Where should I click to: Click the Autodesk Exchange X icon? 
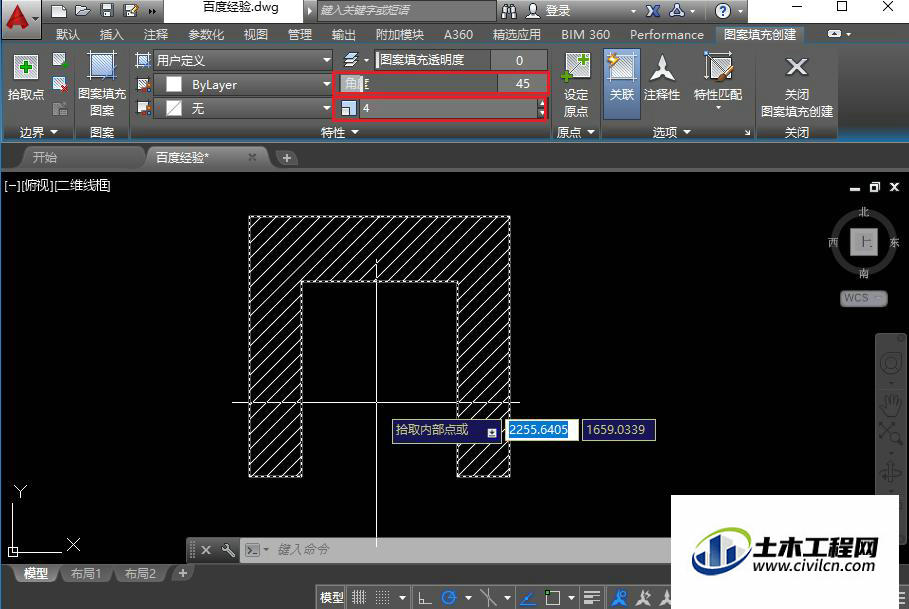653,10
